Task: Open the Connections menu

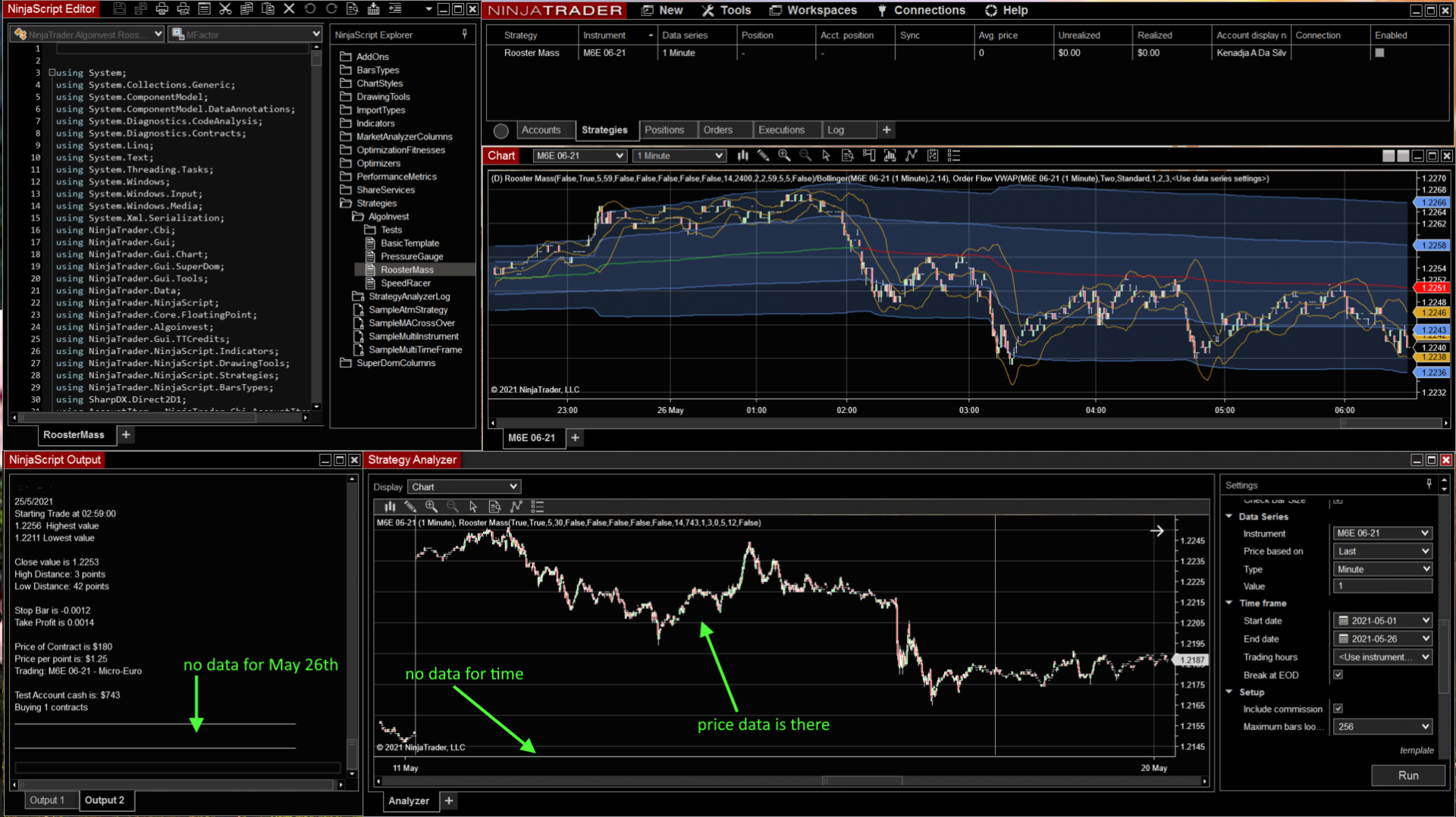Action: pyautogui.click(x=921, y=10)
